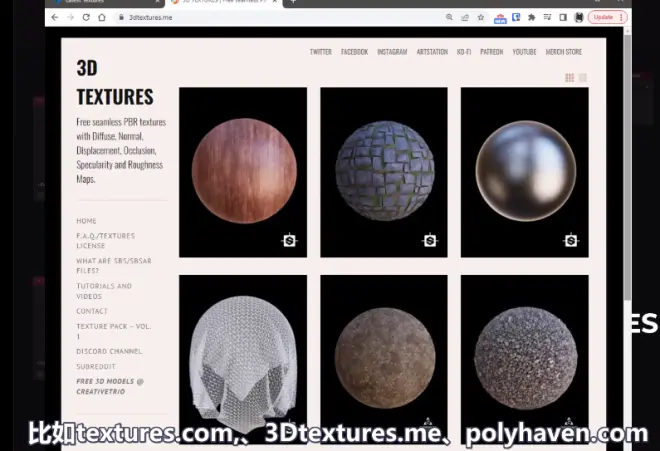660x451 pixels.
Task: Open the INSTAGRAM nav link
Action: coord(392,52)
